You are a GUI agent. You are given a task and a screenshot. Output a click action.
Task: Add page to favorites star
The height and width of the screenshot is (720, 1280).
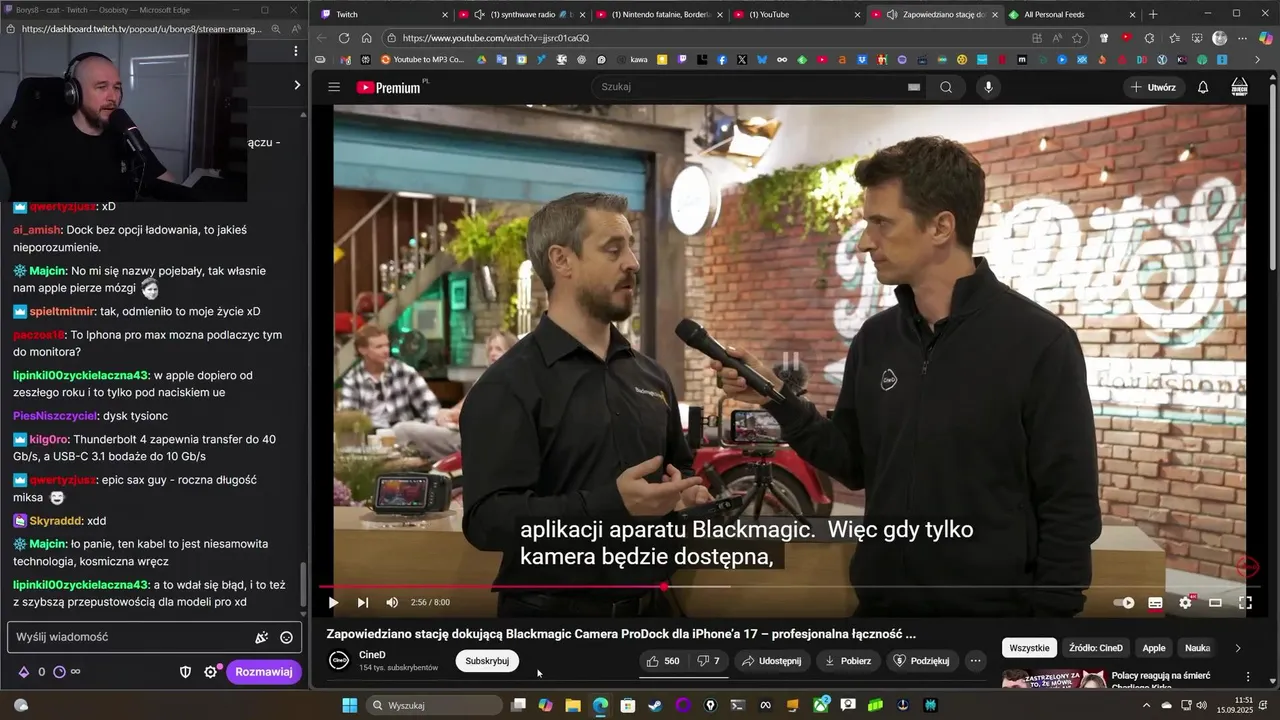[1077, 38]
